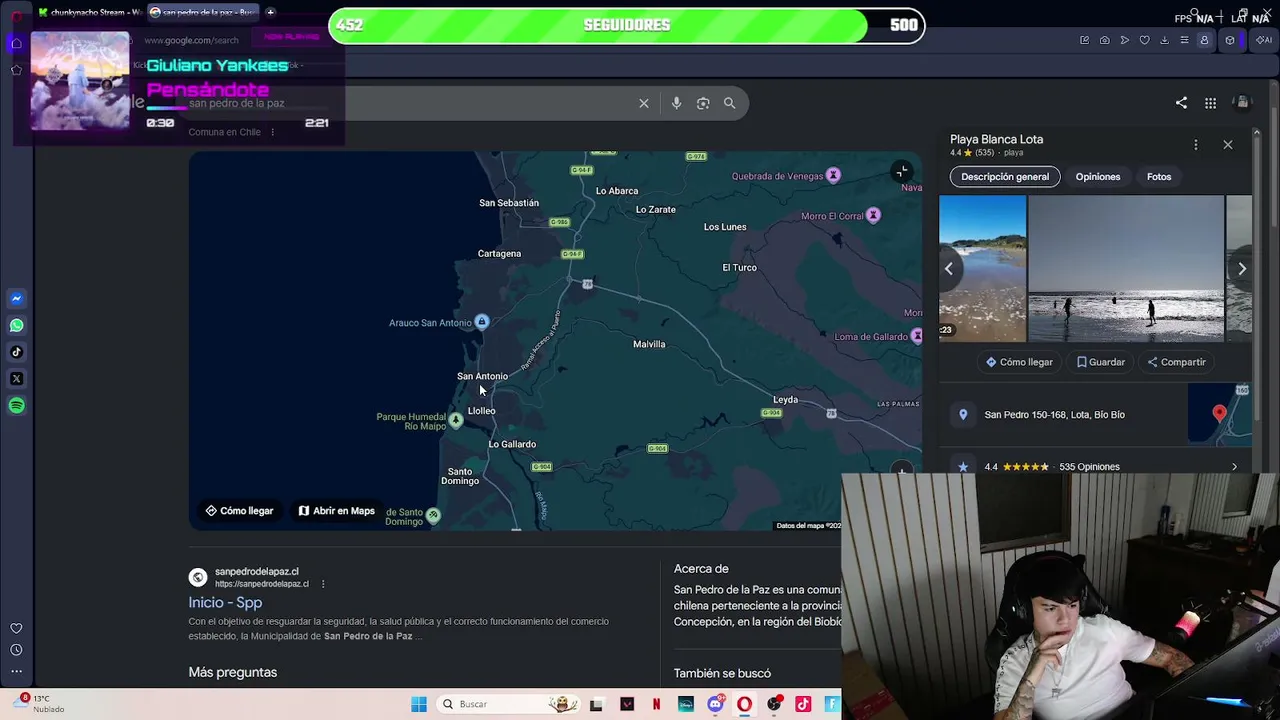Open browsing history from the sidebar clock
Screen dimensions: 1280x720
(16, 650)
